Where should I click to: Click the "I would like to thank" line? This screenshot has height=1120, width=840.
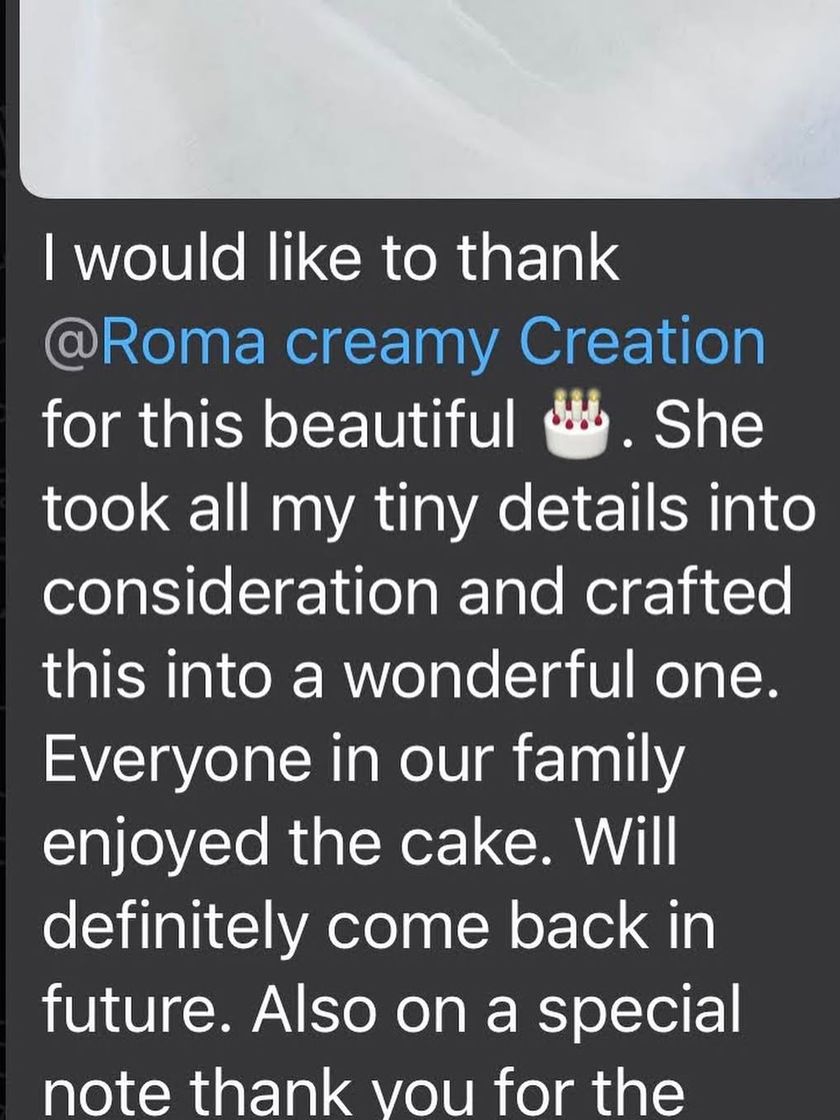click(x=330, y=259)
